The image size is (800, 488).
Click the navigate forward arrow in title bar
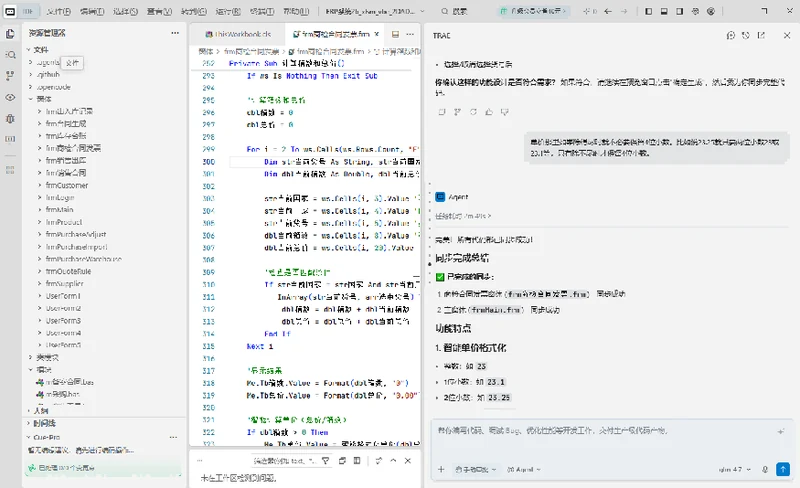623,11
